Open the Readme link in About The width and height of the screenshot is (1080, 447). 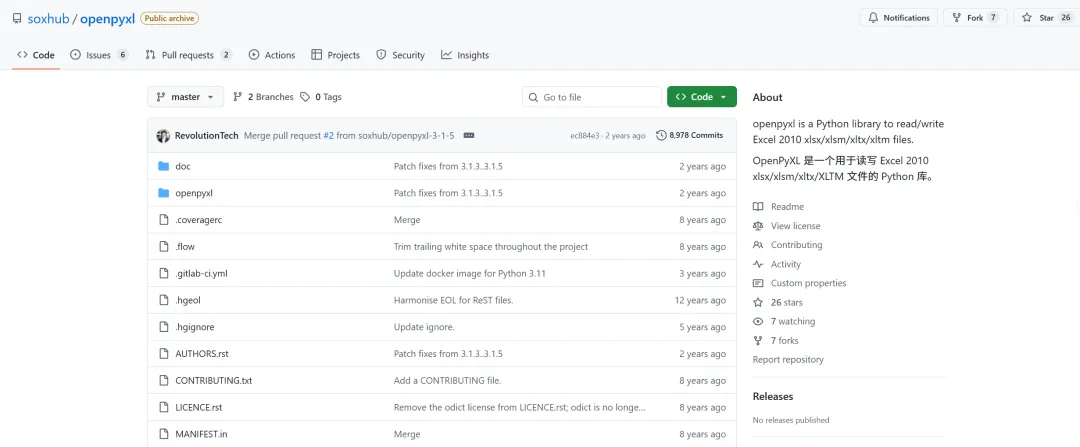(x=778, y=207)
